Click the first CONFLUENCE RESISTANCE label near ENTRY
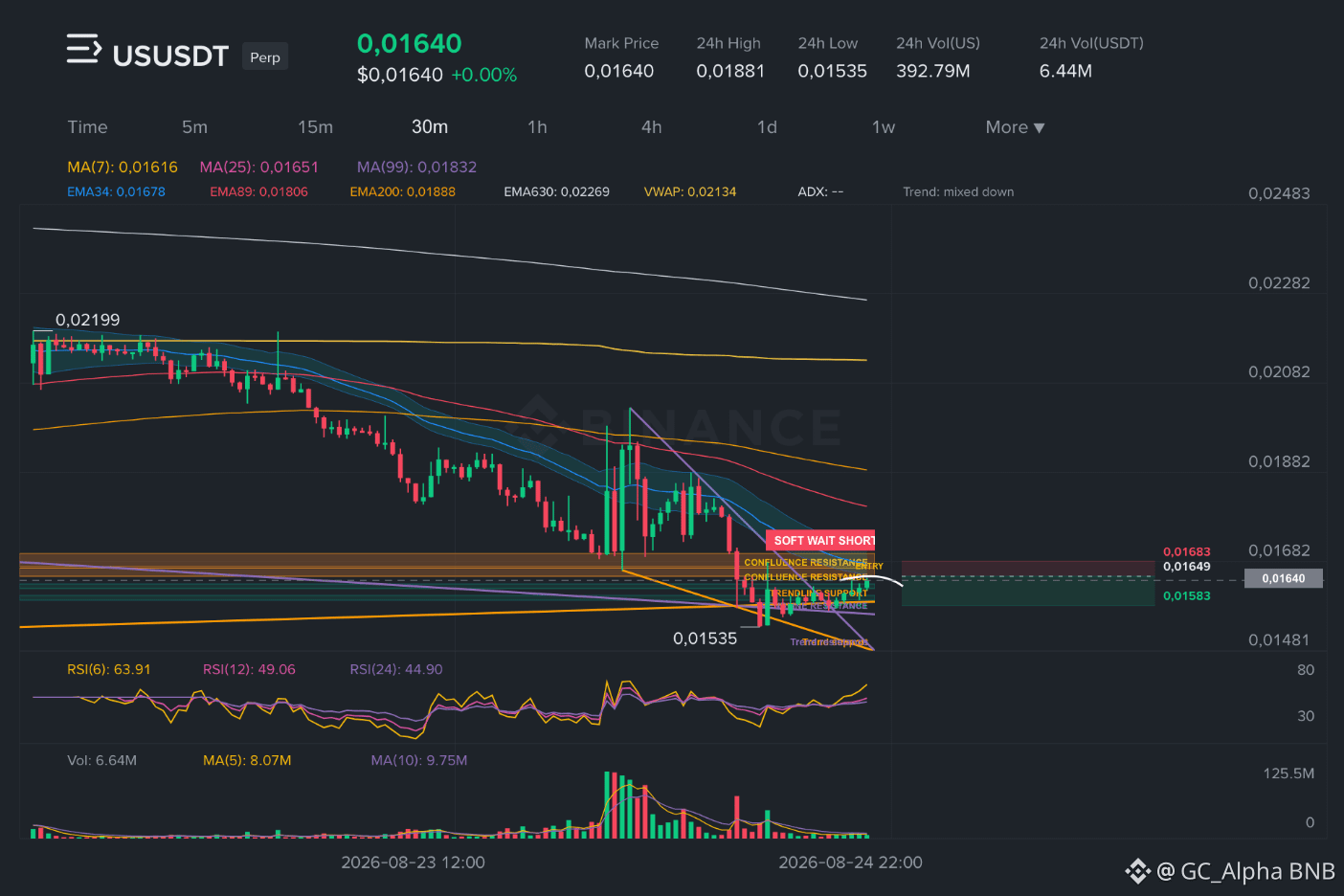Image resolution: width=1344 pixels, height=896 pixels. pos(805,563)
